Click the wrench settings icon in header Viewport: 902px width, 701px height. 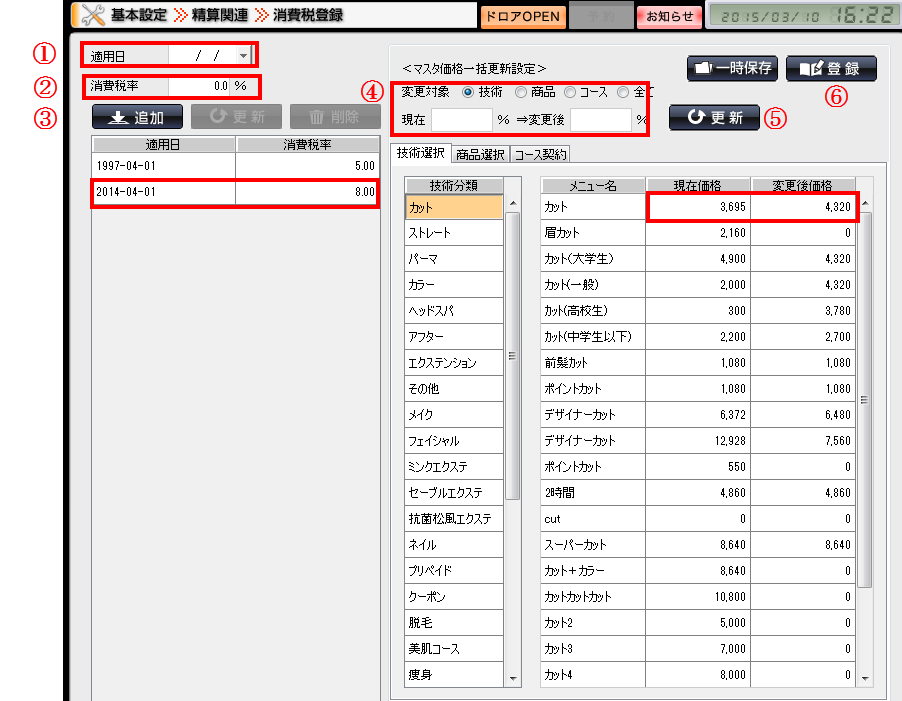pos(92,15)
